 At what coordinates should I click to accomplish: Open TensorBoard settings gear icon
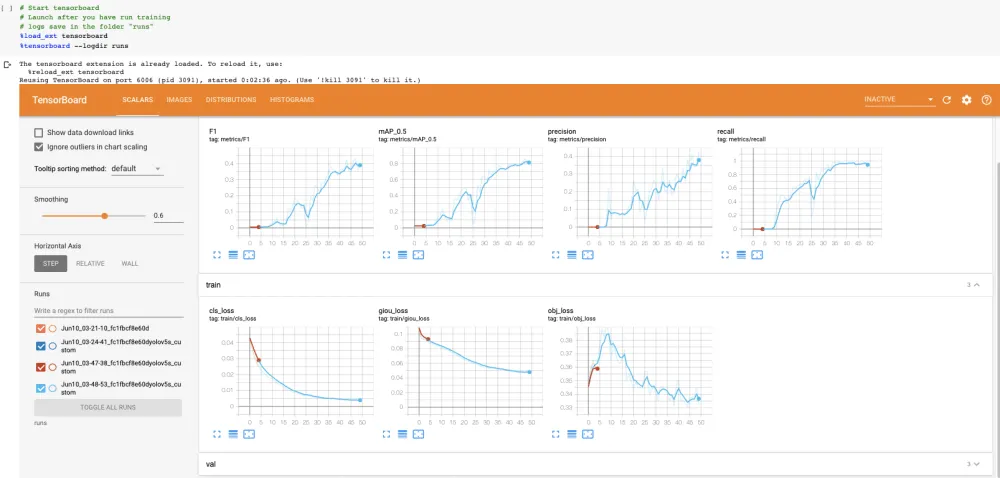(x=966, y=100)
